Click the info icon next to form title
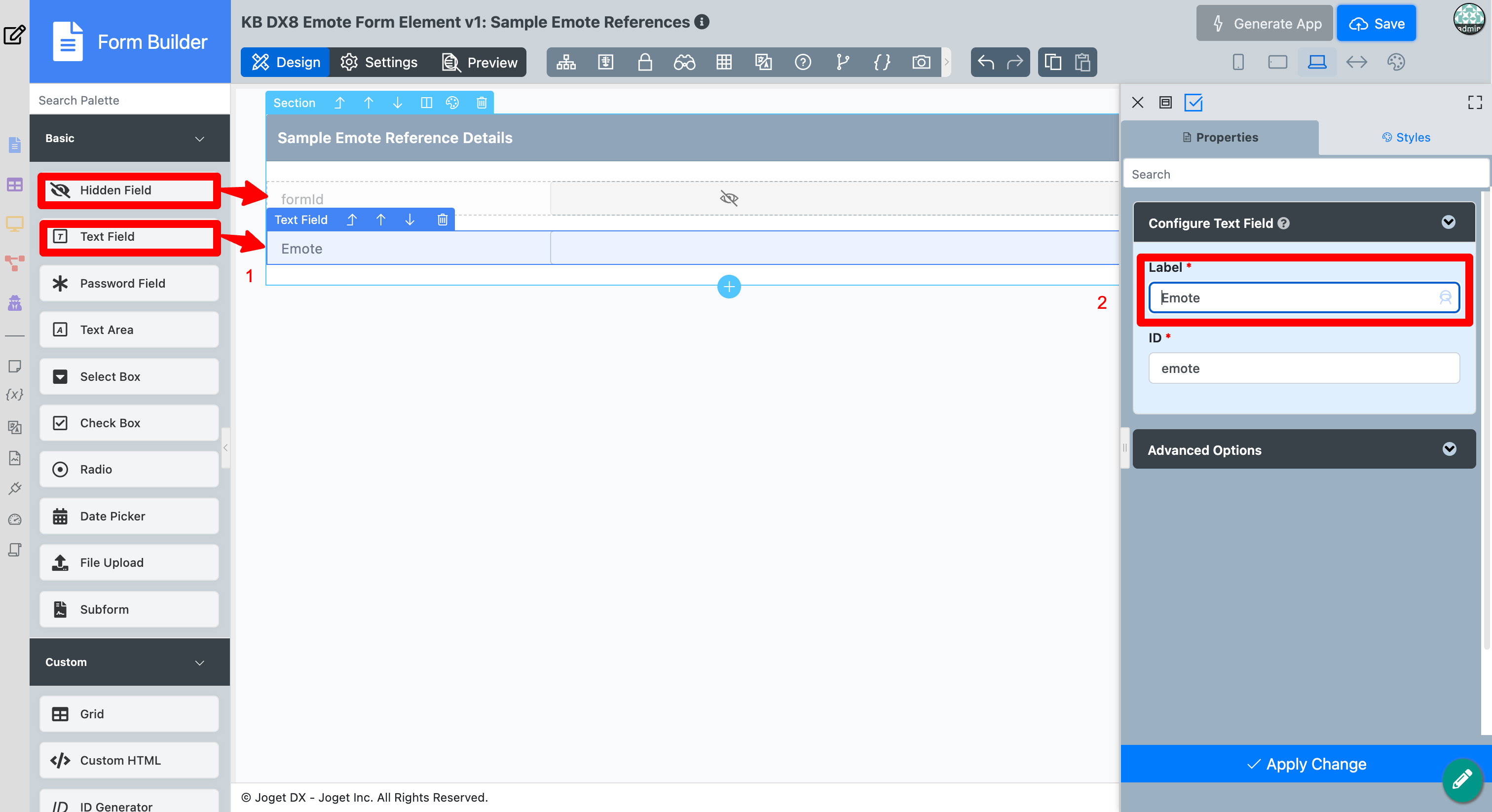The height and width of the screenshot is (812, 1492). coord(702,21)
